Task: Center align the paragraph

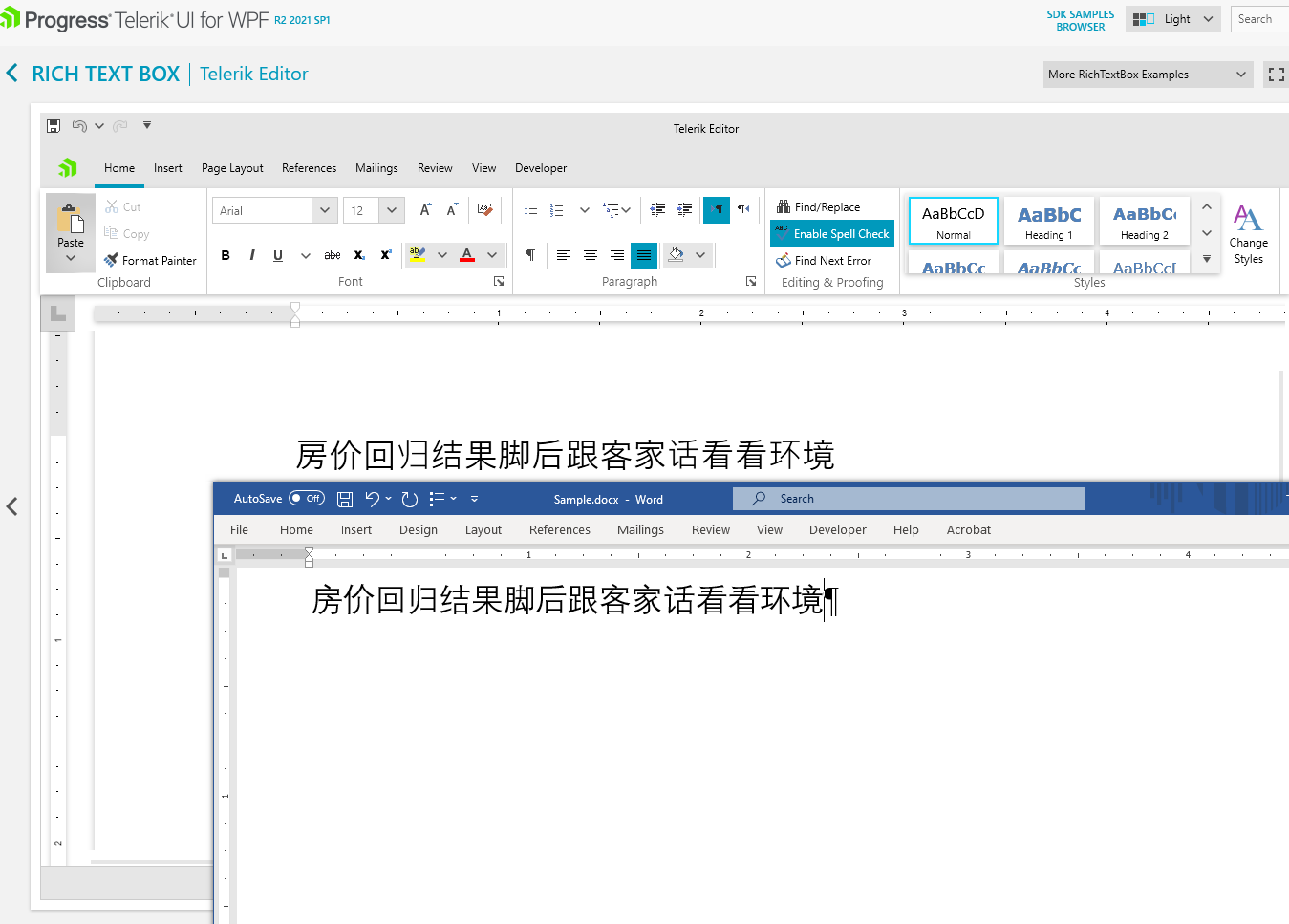Action: point(591,255)
